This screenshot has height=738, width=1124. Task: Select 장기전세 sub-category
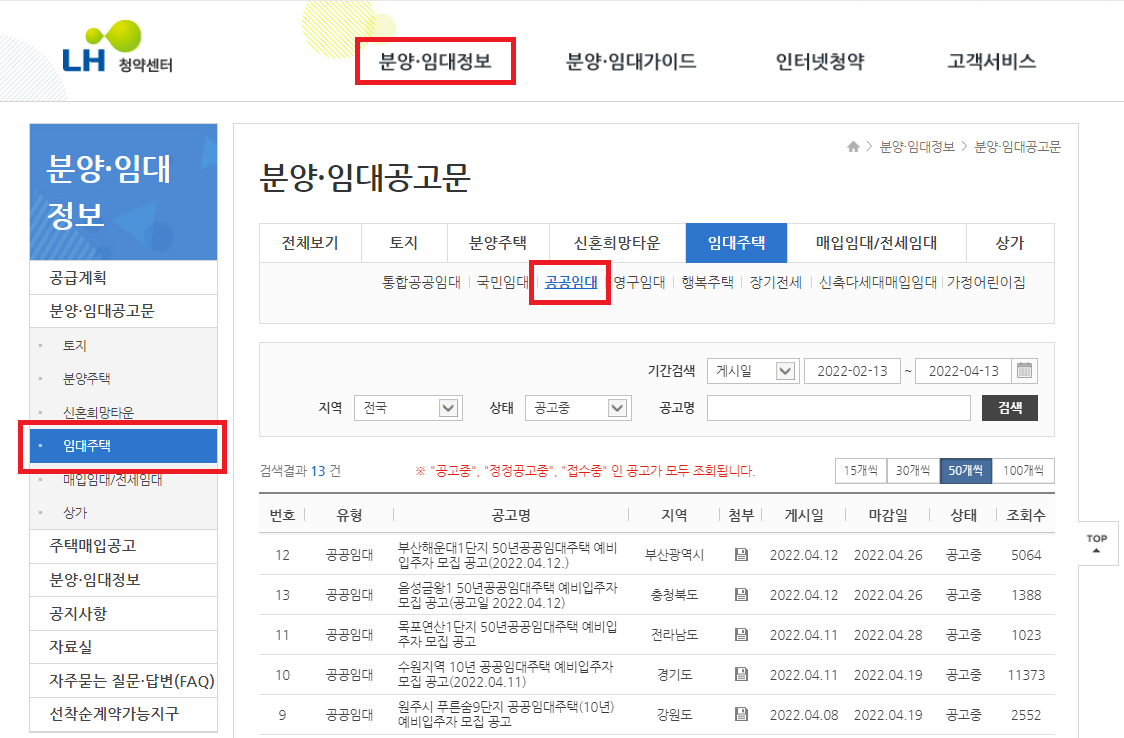point(776,282)
